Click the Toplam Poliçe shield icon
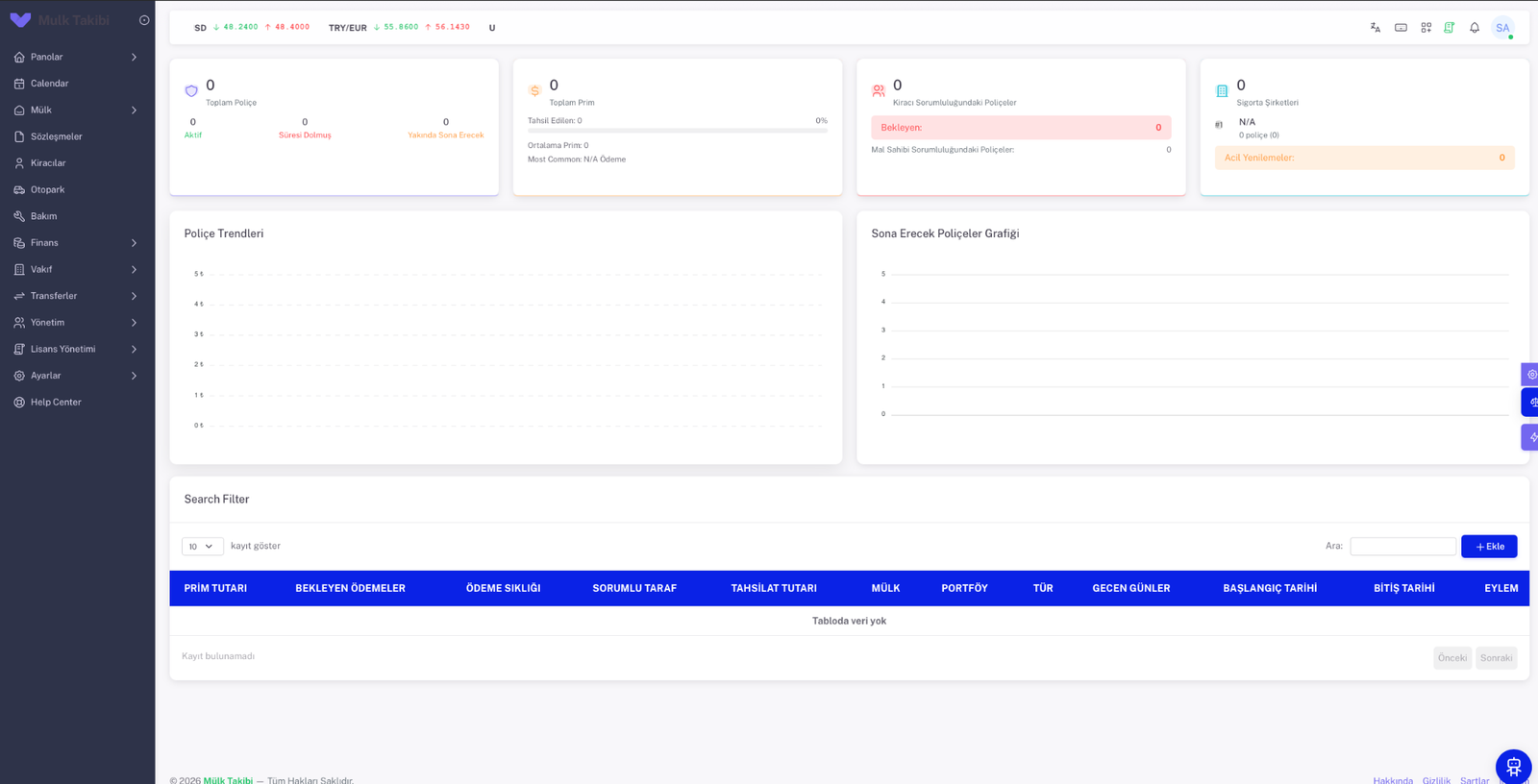This screenshot has height=784, width=1538. (191, 91)
